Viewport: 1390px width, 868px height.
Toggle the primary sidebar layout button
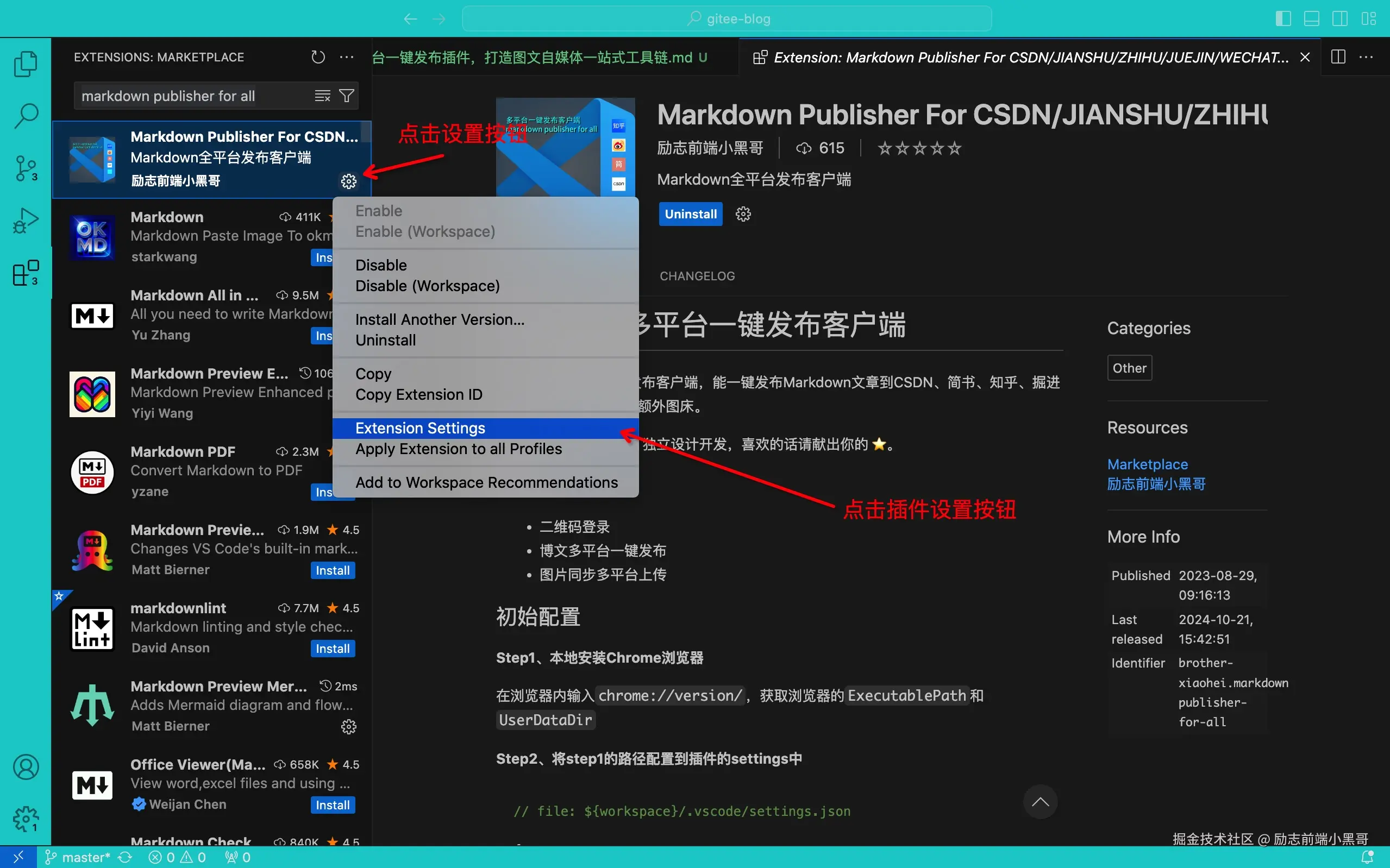coord(1283,18)
